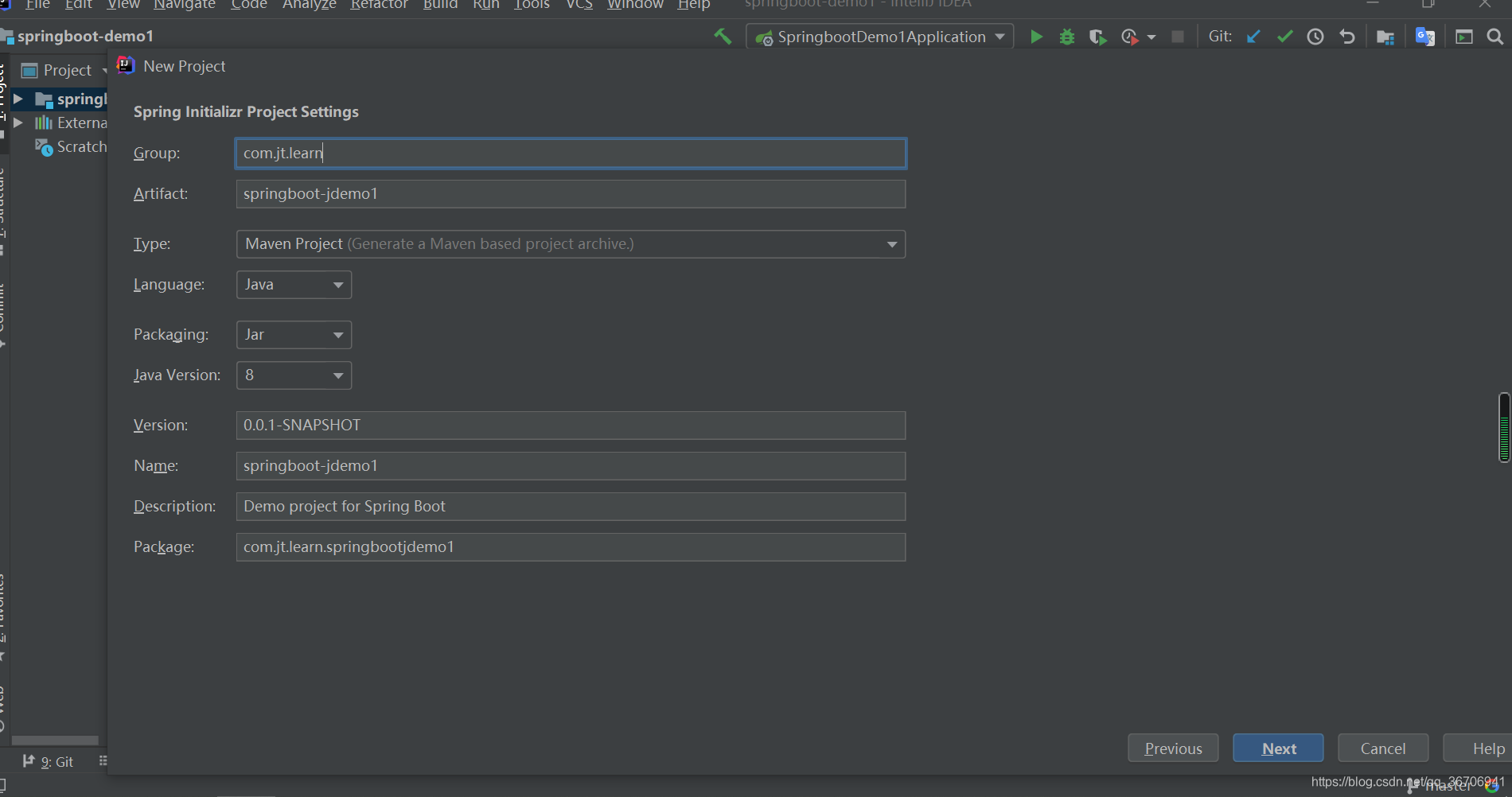Open the Java Version dropdown
Image resolution: width=1512 pixels, height=797 pixels.
point(338,375)
